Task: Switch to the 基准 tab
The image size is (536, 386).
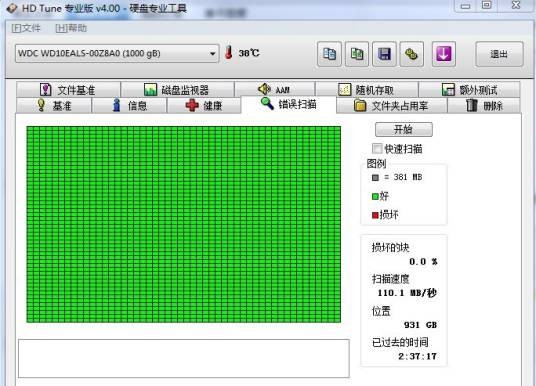Action: [54, 105]
